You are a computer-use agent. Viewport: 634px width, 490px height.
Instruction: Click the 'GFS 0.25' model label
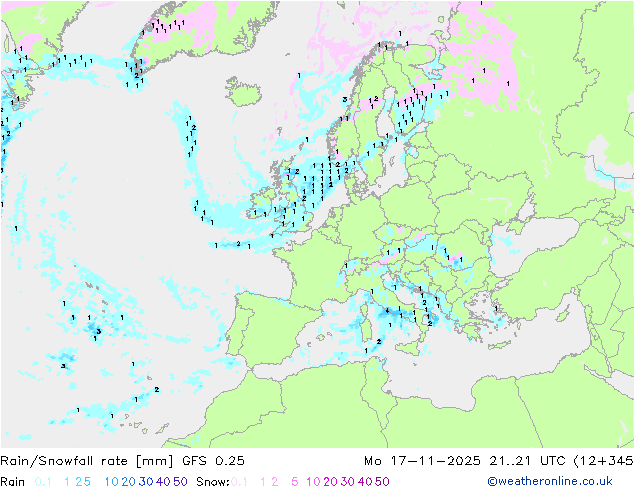point(213,461)
